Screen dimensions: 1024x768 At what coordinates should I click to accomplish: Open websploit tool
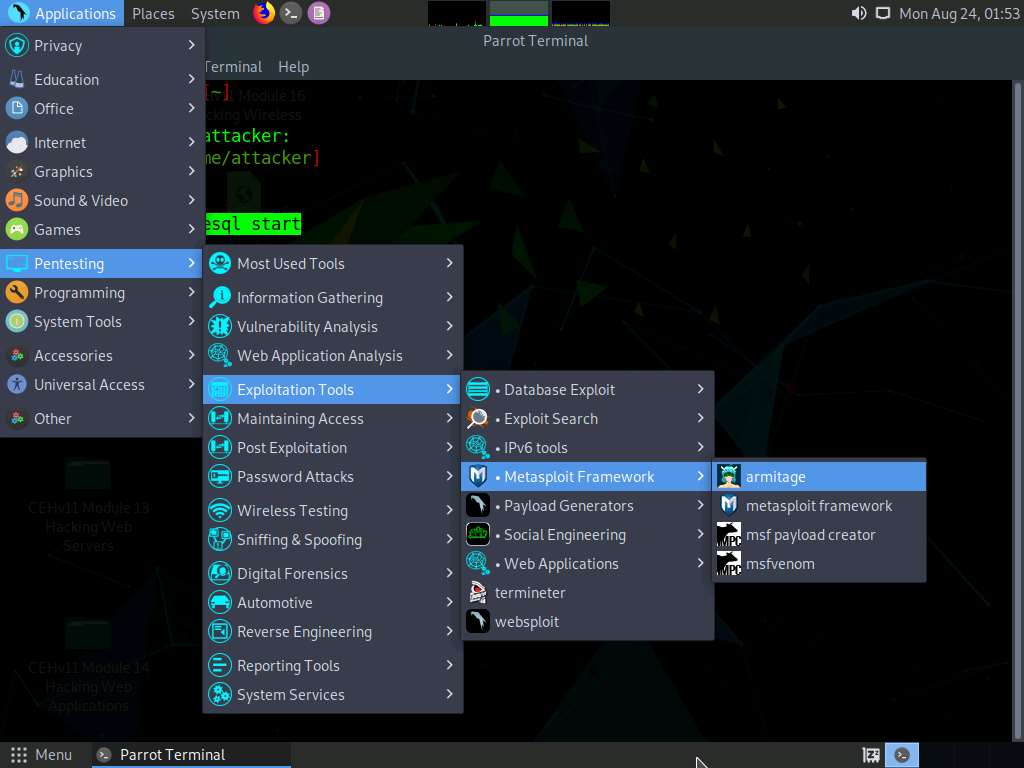click(587, 622)
